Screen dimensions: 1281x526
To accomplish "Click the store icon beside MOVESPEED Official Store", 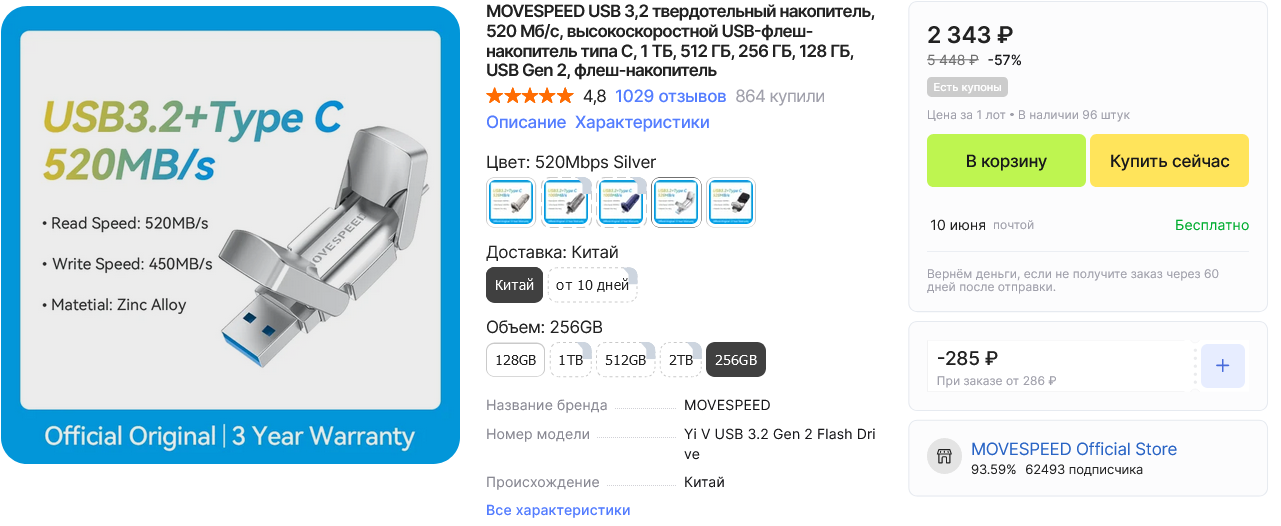I will click(943, 458).
